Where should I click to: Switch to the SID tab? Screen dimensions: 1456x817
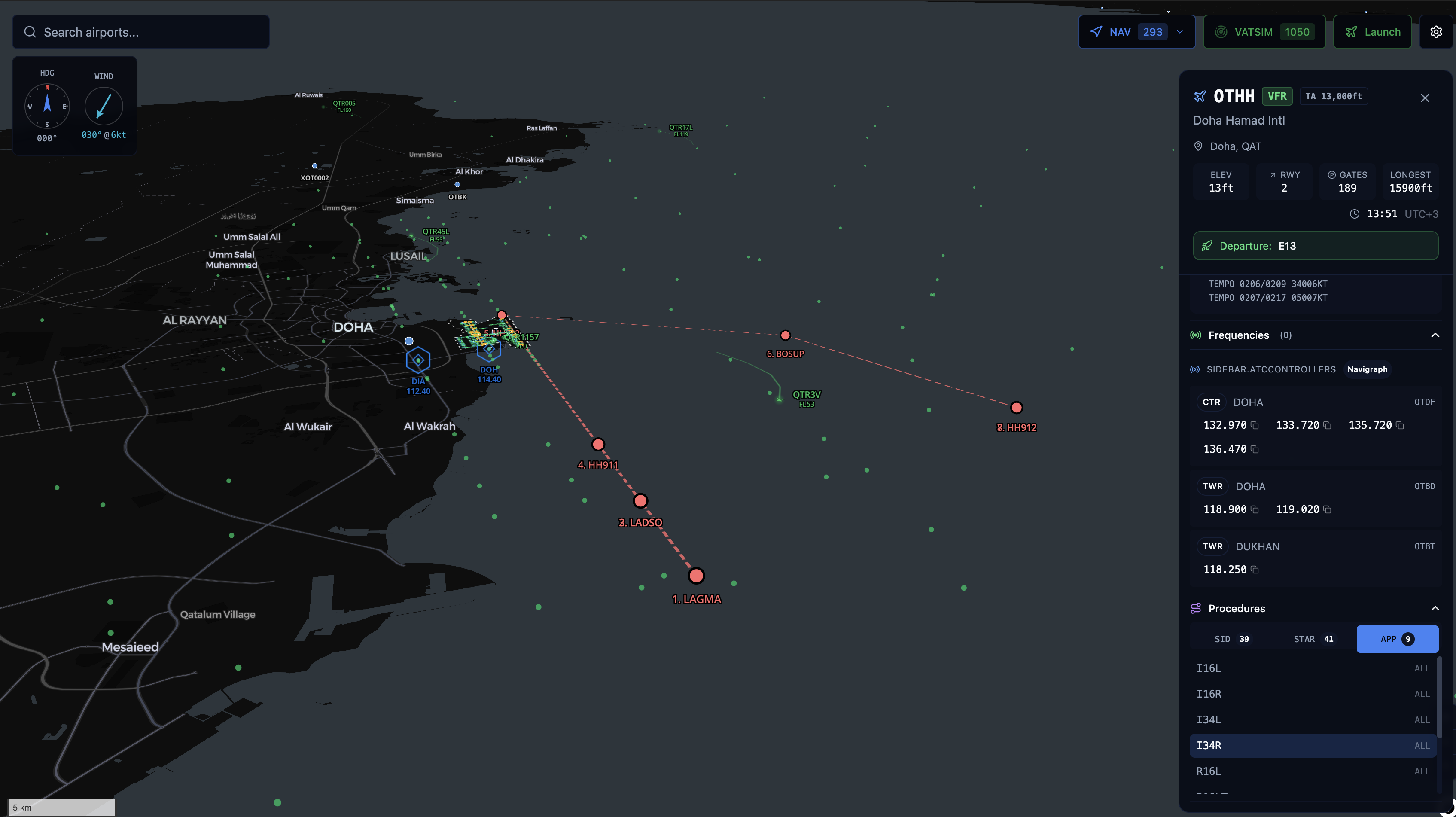click(x=1232, y=639)
